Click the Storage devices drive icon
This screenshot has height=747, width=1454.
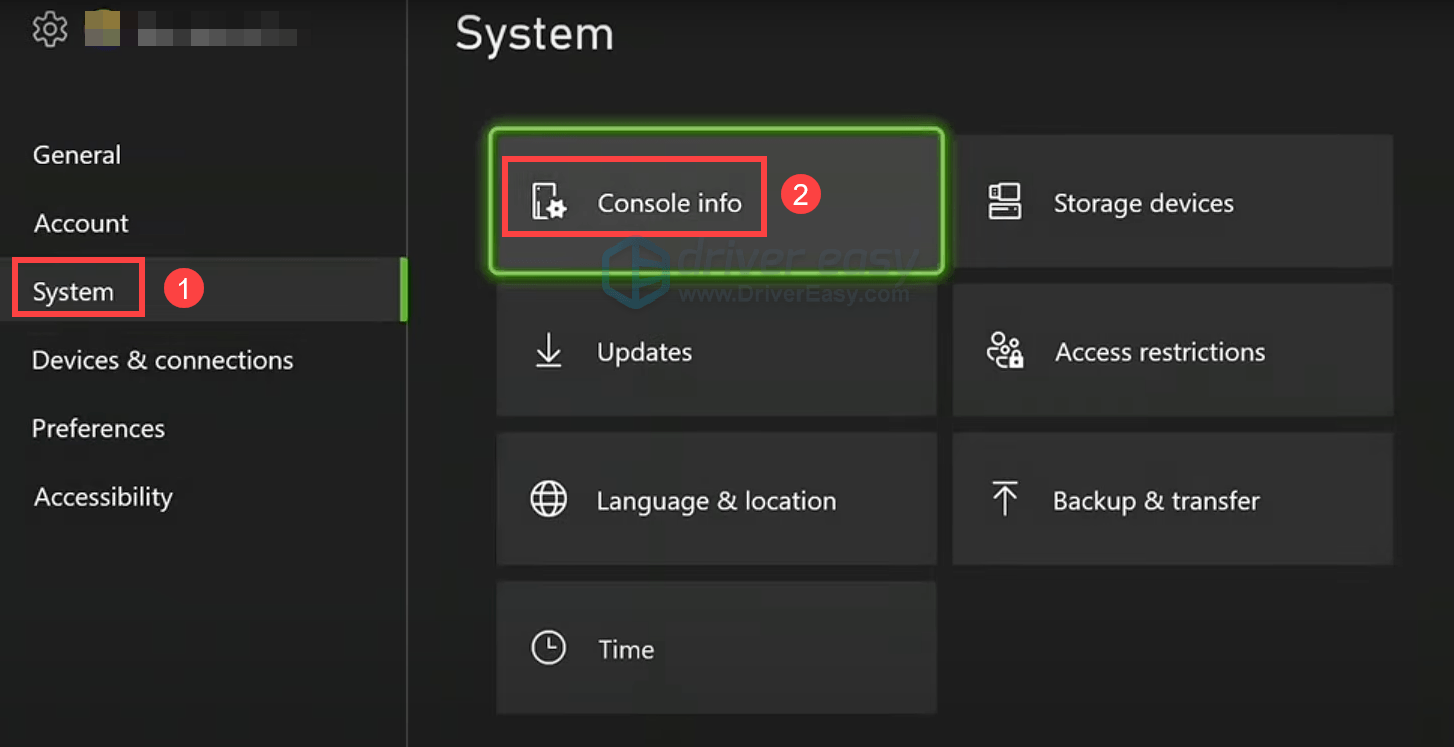(1004, 202)
